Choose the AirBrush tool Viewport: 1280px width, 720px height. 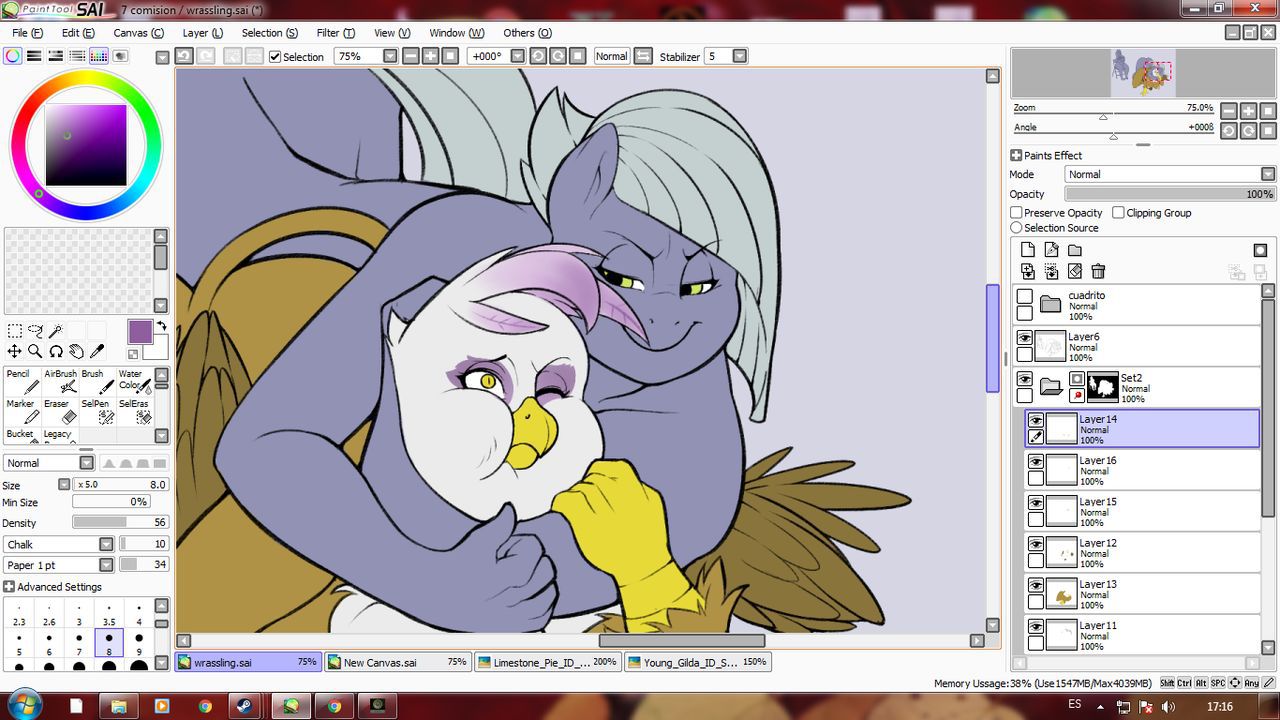[x=61, y=381]
